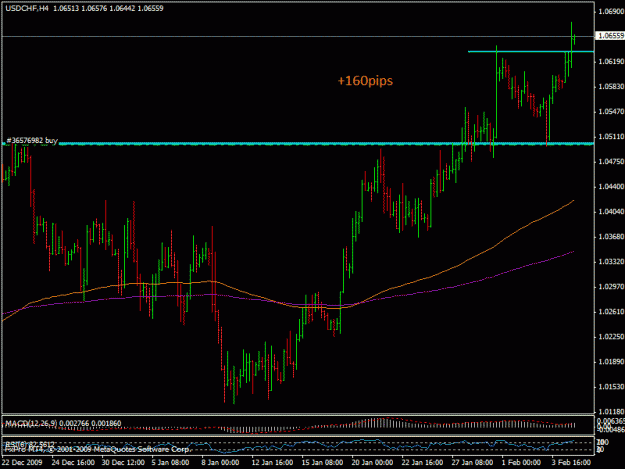Click the 1.02250 price axis label
Image resolution: width=625 pixels, height=469 pixels.
coord(611,337)
